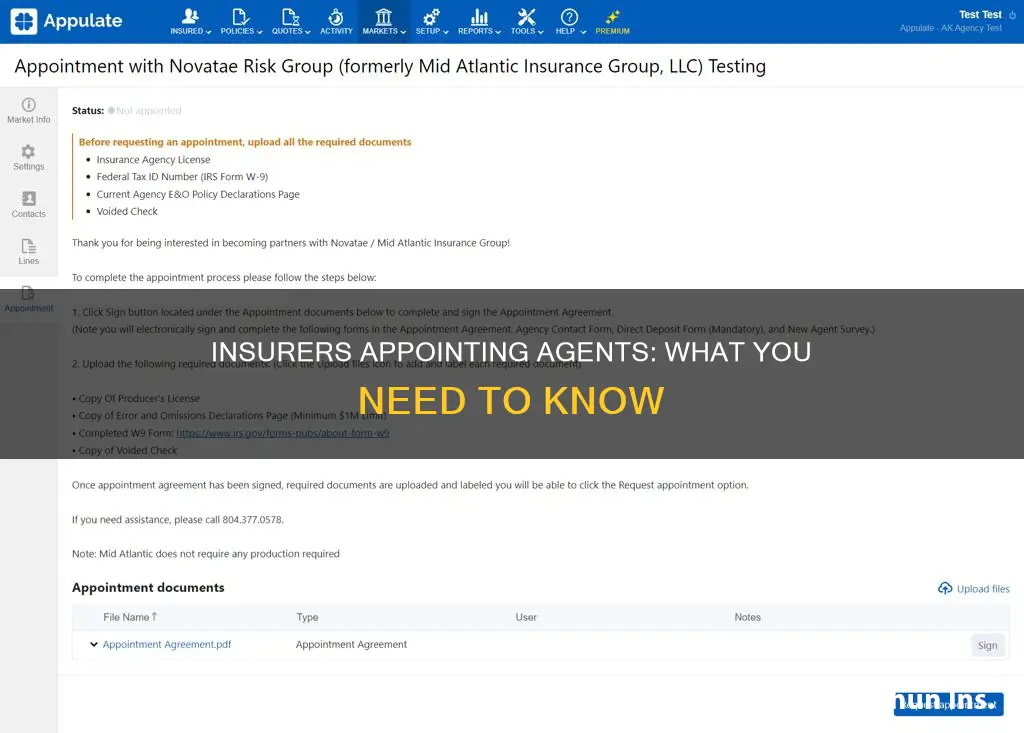The width and height of the screenshot is (1024, 733).
Task: Open the Appulate home logo
Action: [x=66, y=21]
